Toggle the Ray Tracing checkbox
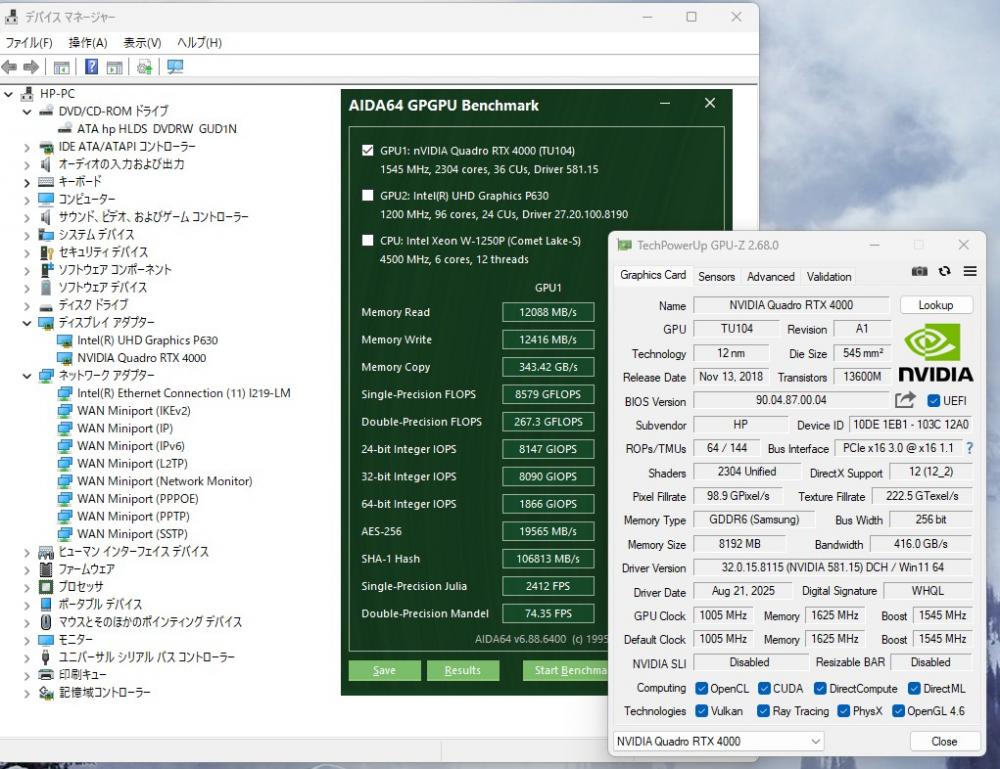This screenshot has height=769, width=1000. (763, 710)
